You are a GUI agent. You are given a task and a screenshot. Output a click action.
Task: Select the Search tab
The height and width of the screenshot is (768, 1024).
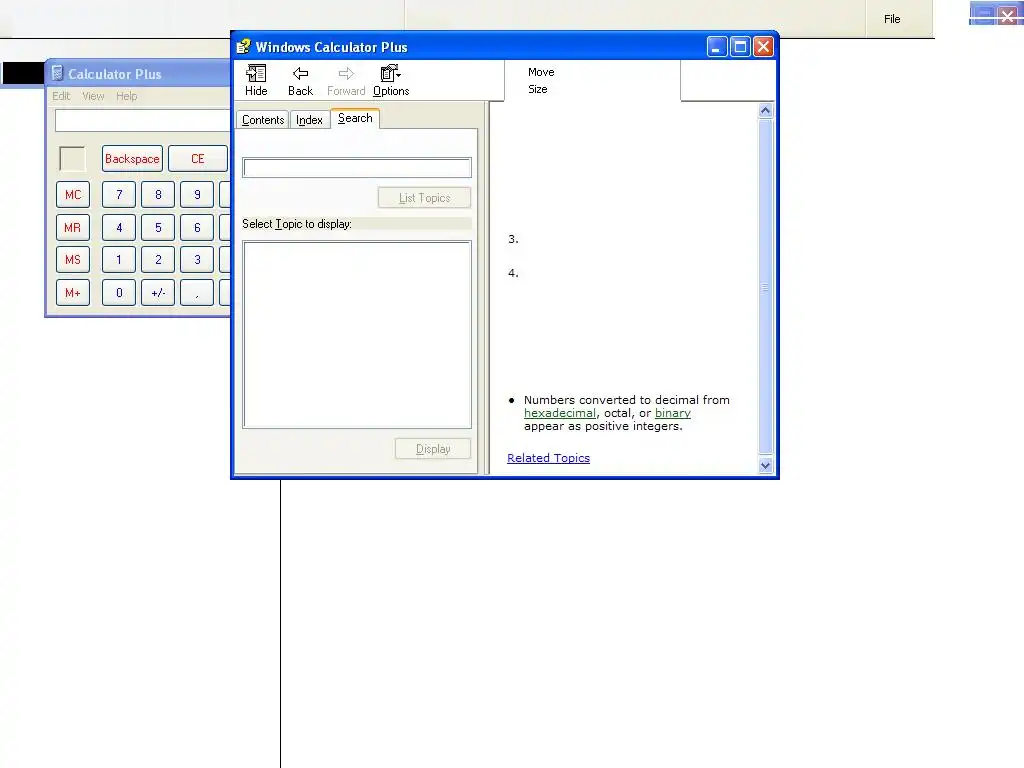(355, 118)
